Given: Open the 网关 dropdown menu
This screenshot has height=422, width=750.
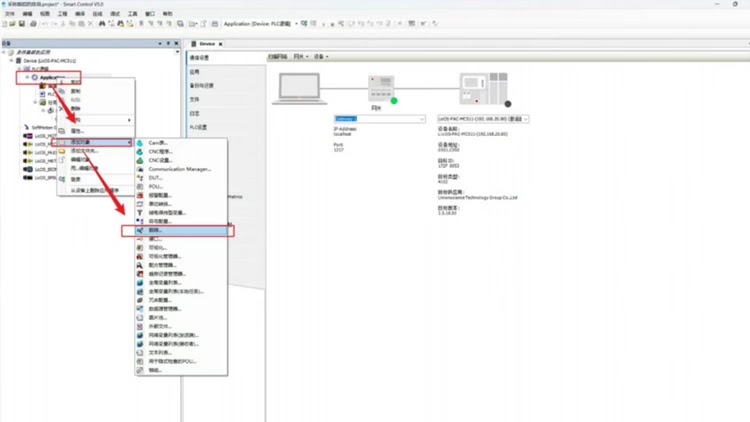Looking at the screenshot, I should click(301, 57).
